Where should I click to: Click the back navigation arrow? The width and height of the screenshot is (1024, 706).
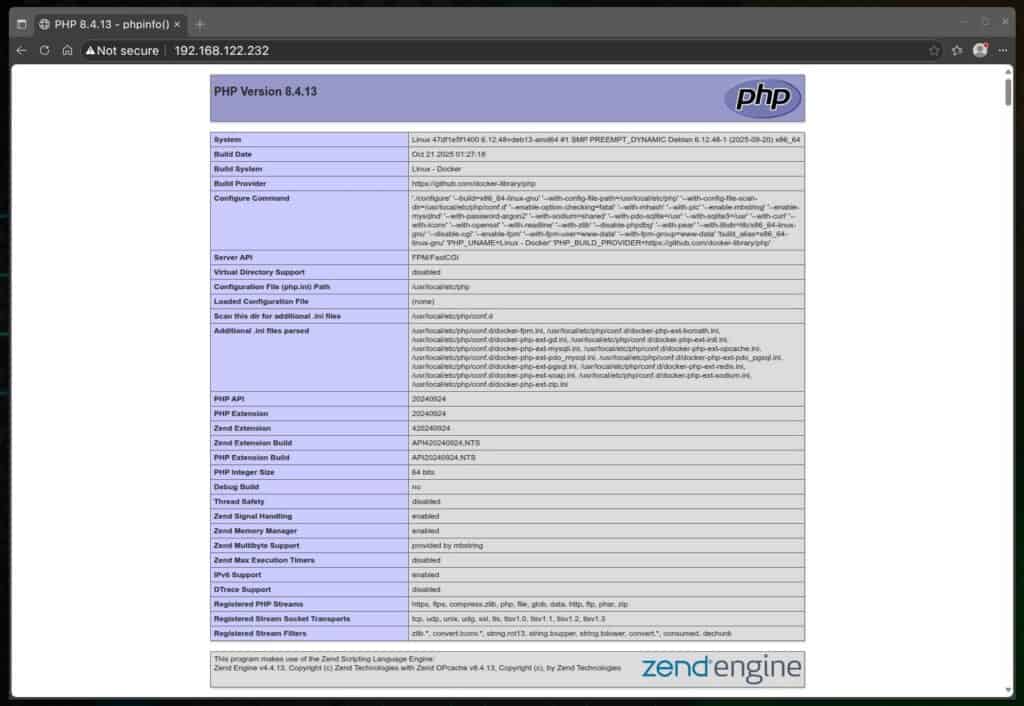tap(20, 50)
